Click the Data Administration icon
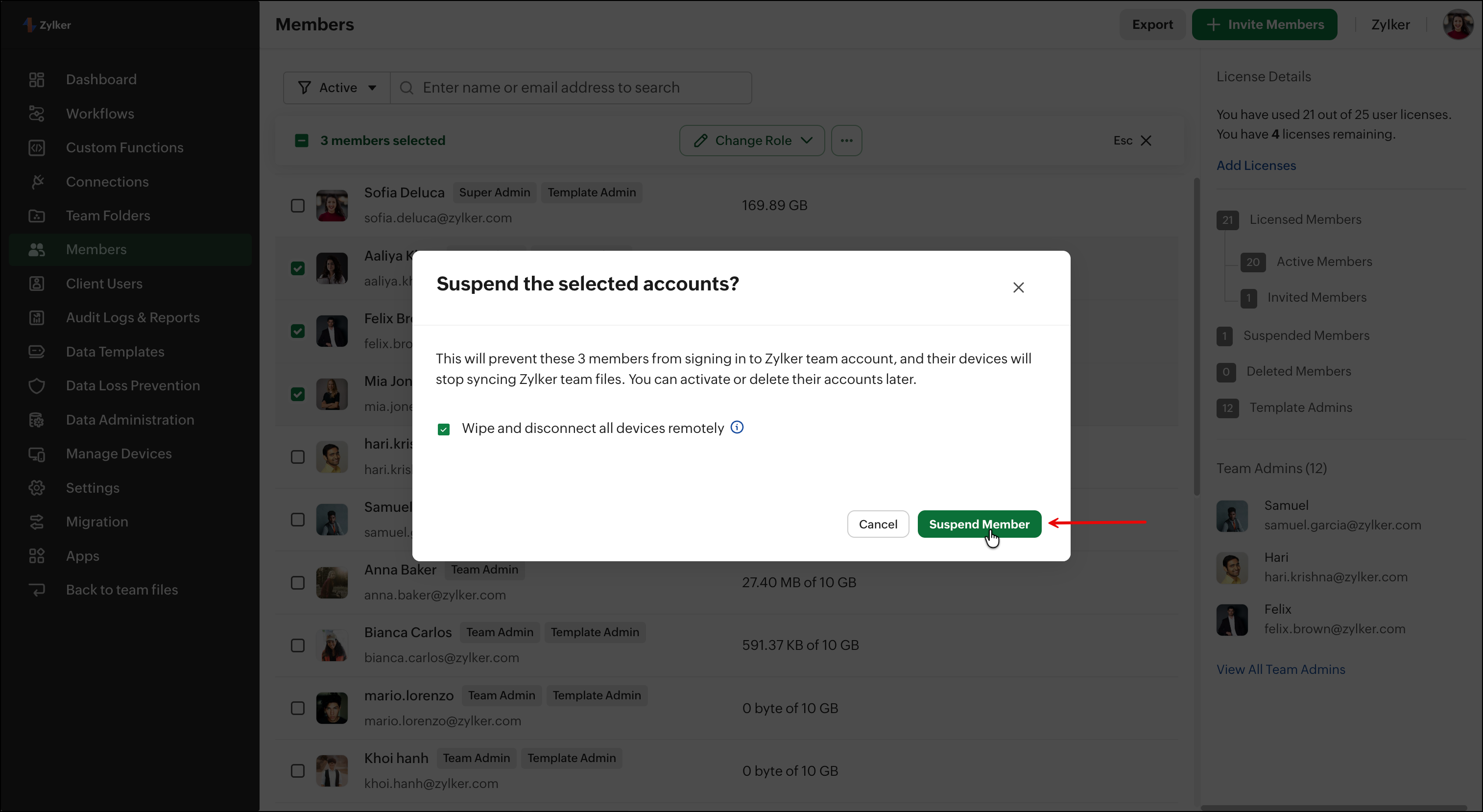This screenshot has height=812, width=1483. [37, 420]
